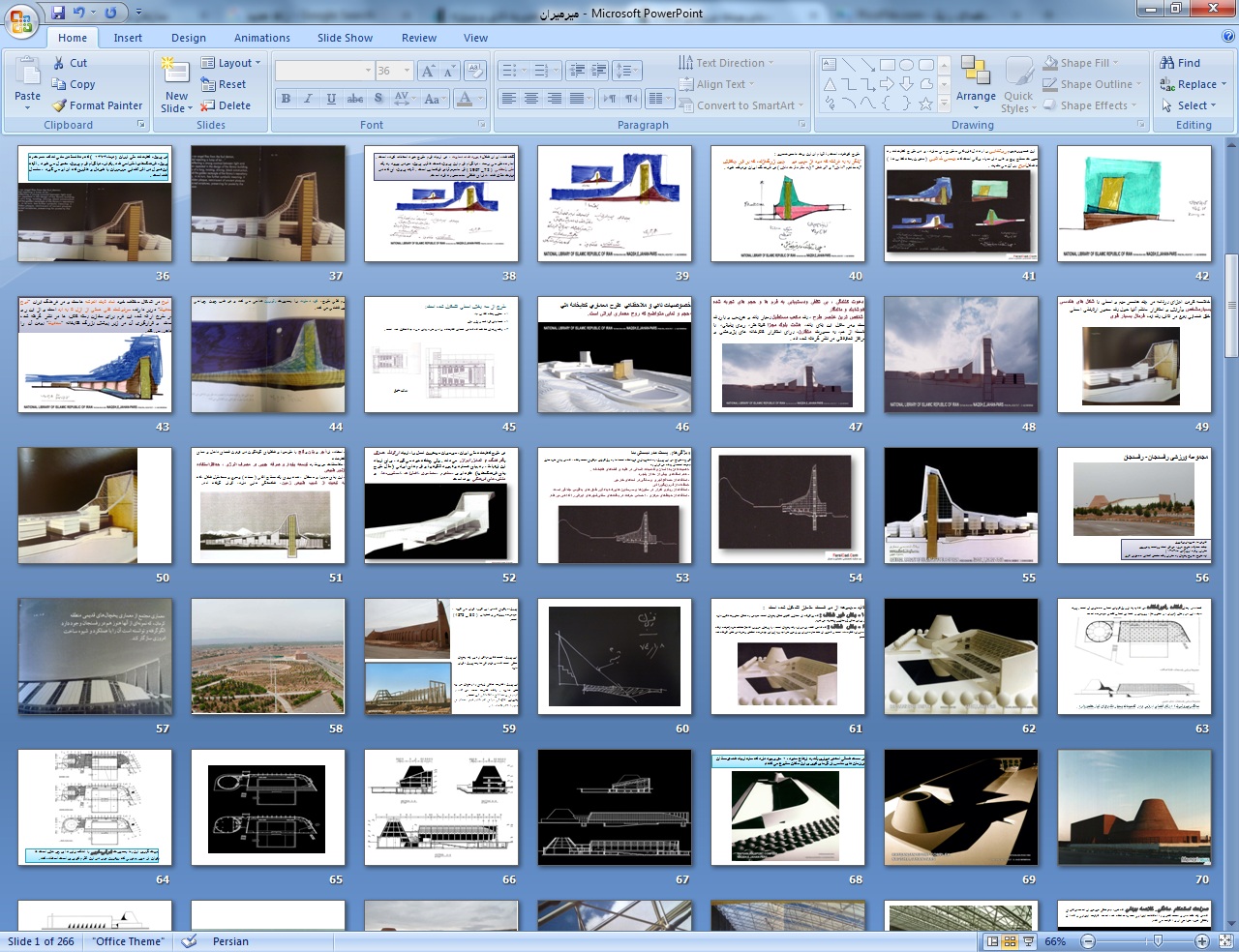Image resolution: width=1239 pixels, height=952 pixels.
Task: Switch to the Animations ribbon tab
Action: [x=262, y=38]
